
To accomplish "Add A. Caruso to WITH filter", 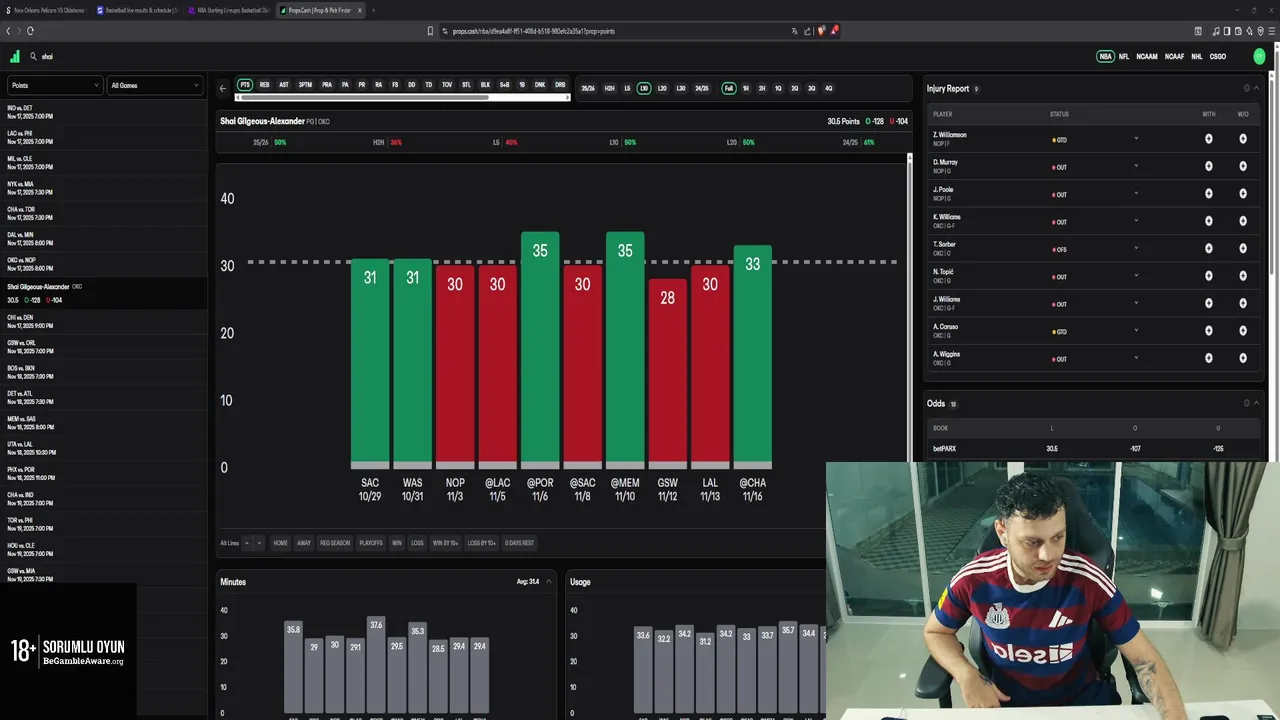I will [x=1209, y=331].
